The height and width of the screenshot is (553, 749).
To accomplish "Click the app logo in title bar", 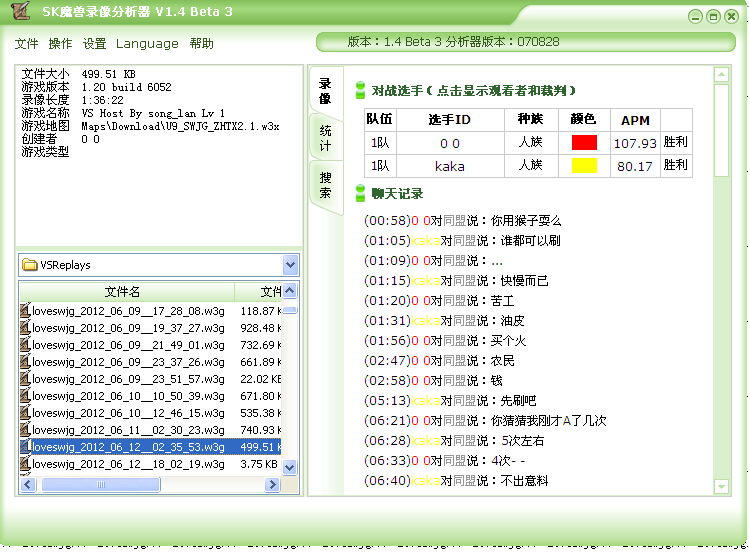I will coord(20,11).
